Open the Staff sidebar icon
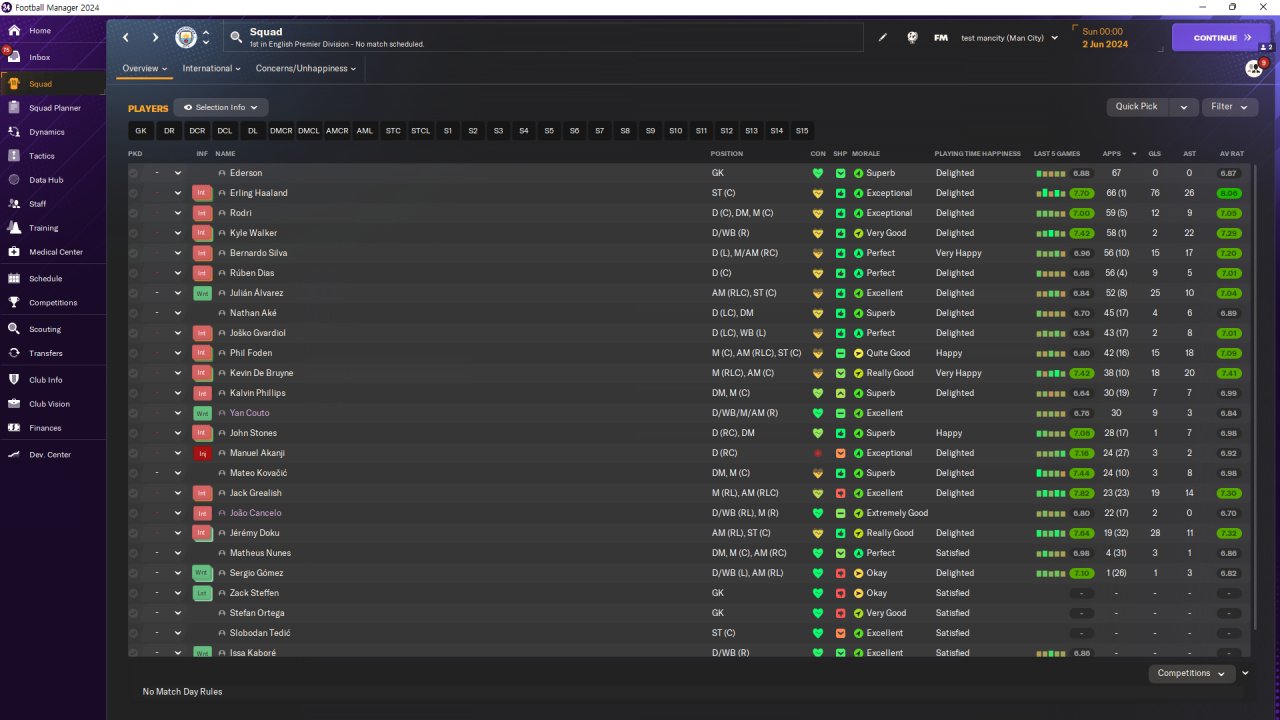 14,204
